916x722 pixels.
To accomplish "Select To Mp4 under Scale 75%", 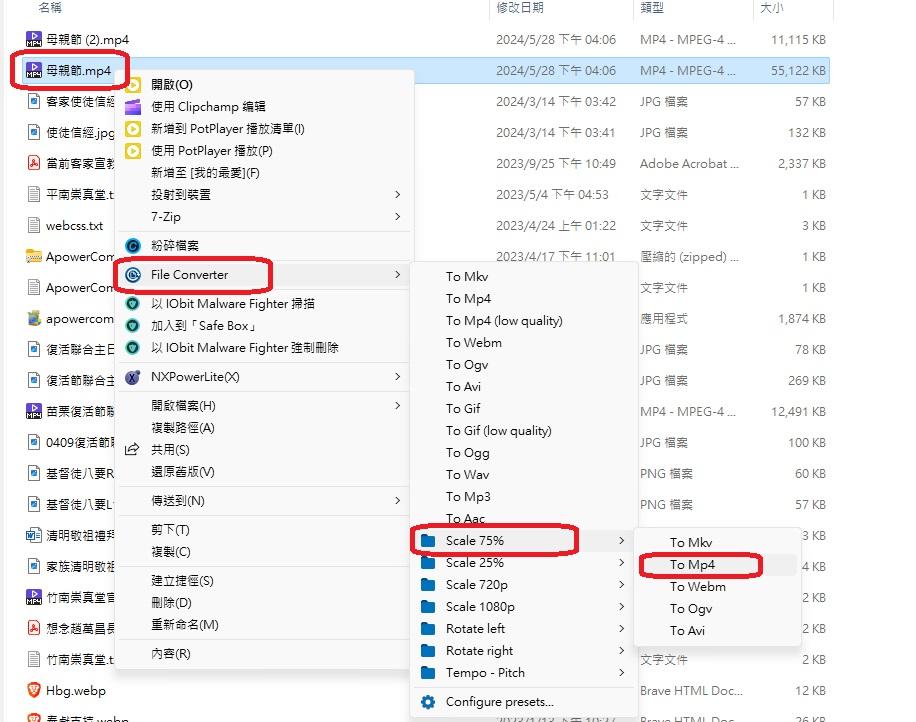I will click(x=693, y=565).
